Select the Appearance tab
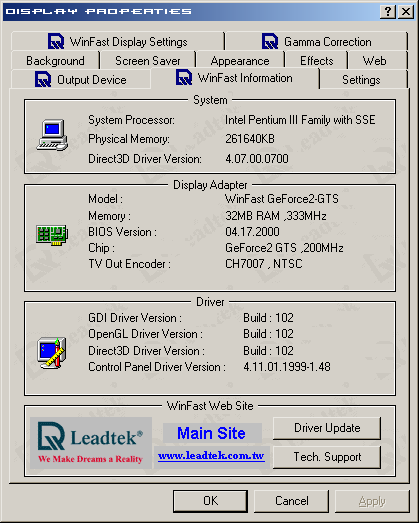The image size is (419, 523). 240,61
